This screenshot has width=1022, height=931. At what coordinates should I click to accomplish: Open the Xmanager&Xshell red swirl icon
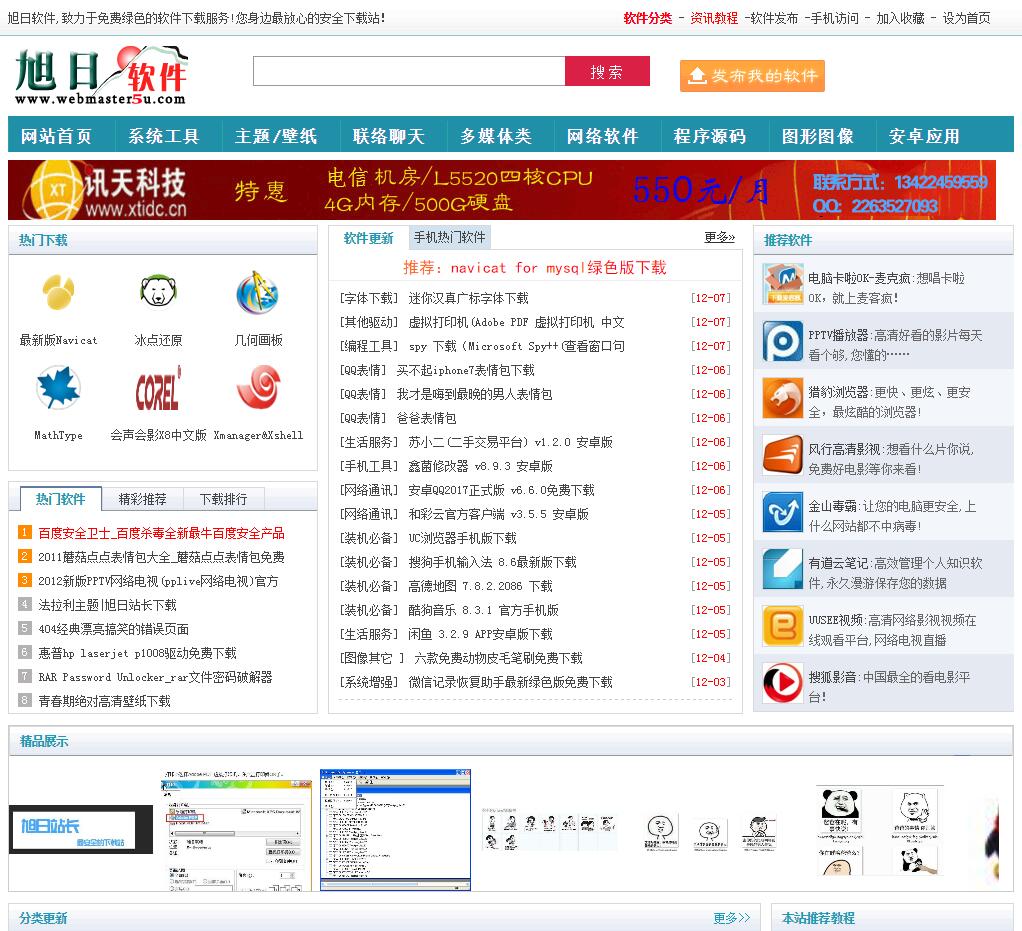(x=258, y=387)
